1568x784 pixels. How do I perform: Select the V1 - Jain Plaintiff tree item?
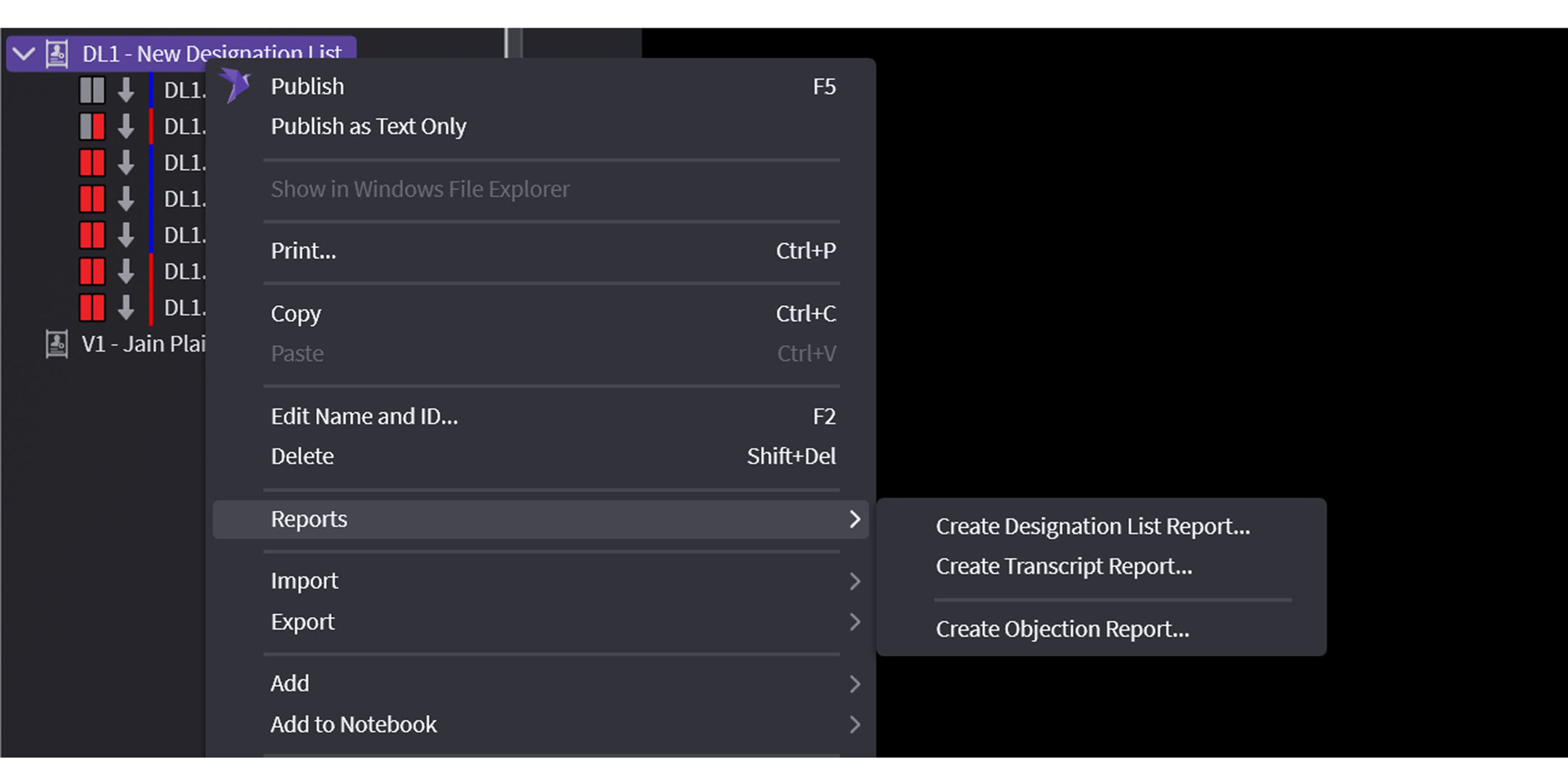pos(144,344)
